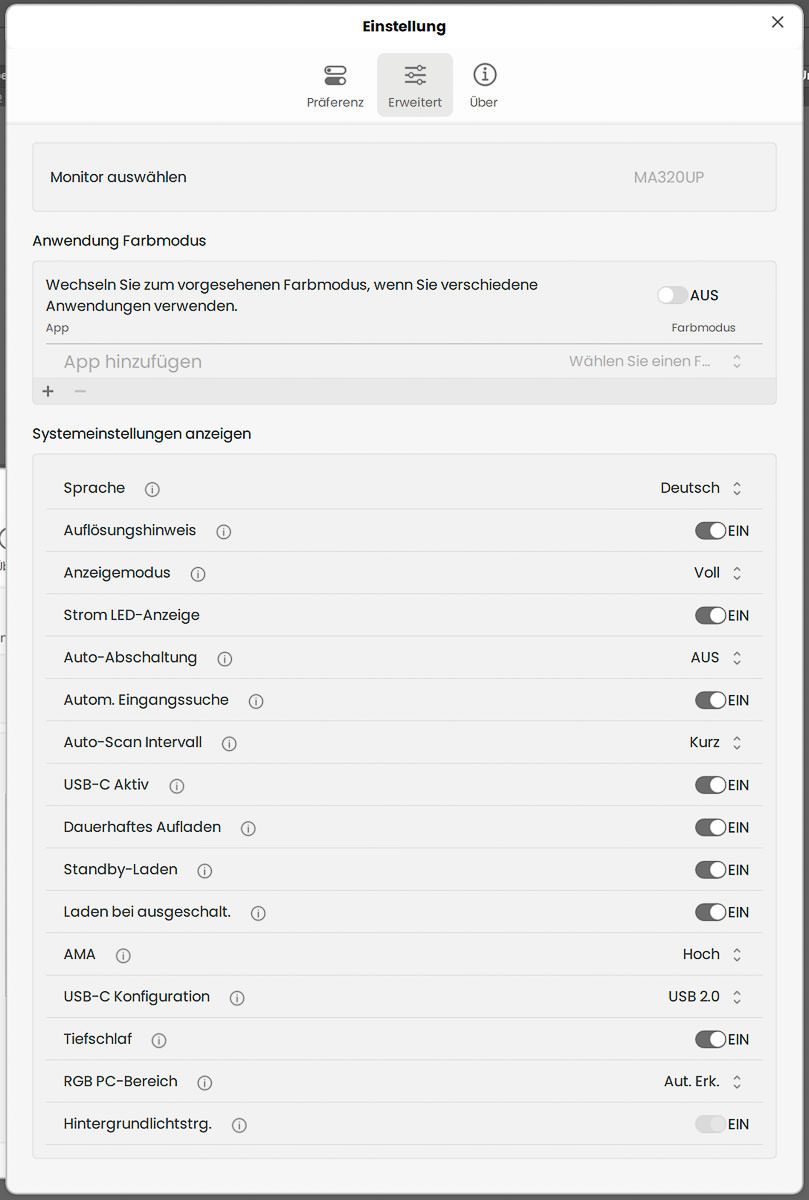Image resolution: width=809 pixels, height=1200 pixels.
Task: Change USB-C Konfiguration from USB 2.0
Action: pyautogui.click(x=705, y=997)
